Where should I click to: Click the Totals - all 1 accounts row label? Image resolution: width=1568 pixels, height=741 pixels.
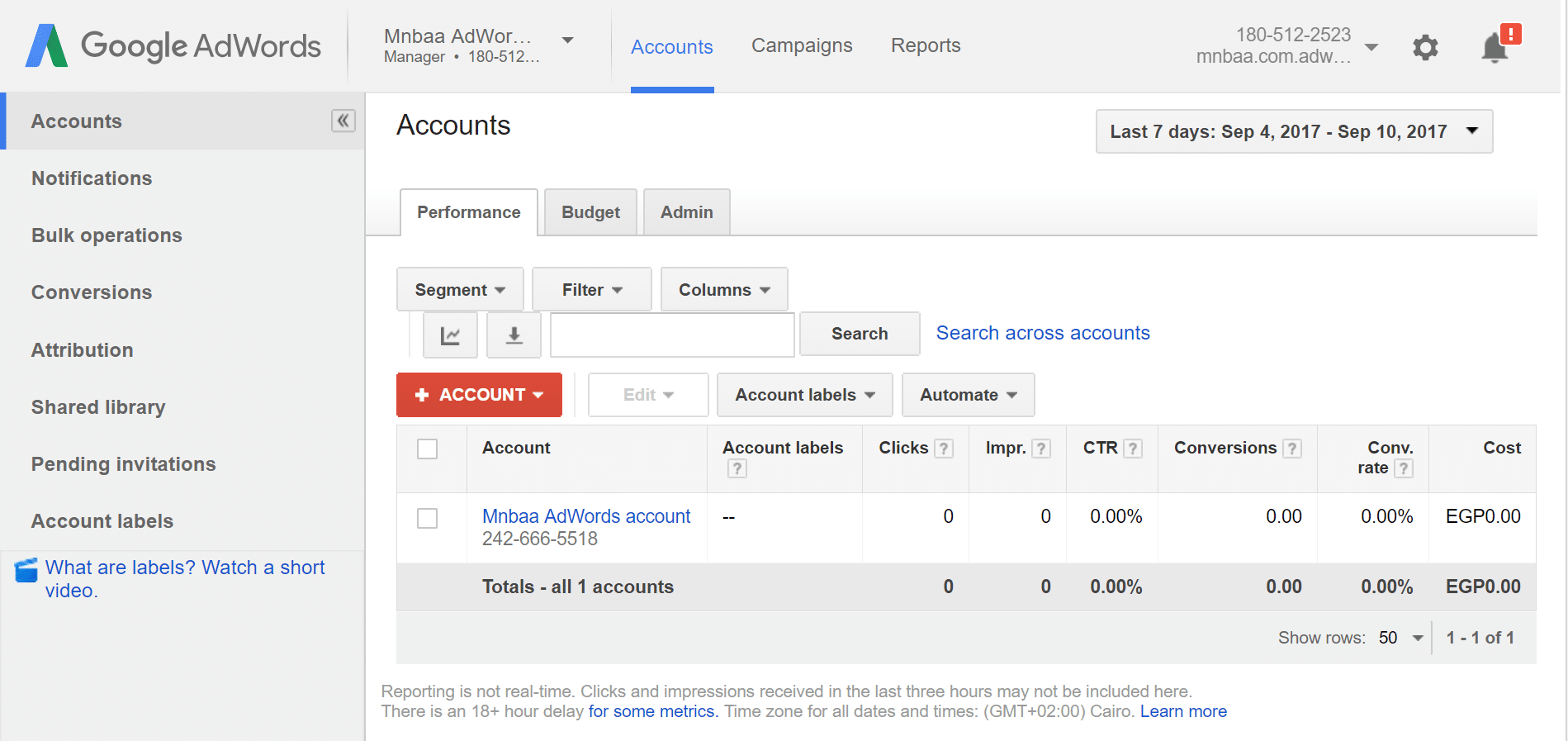pos(578,587)
